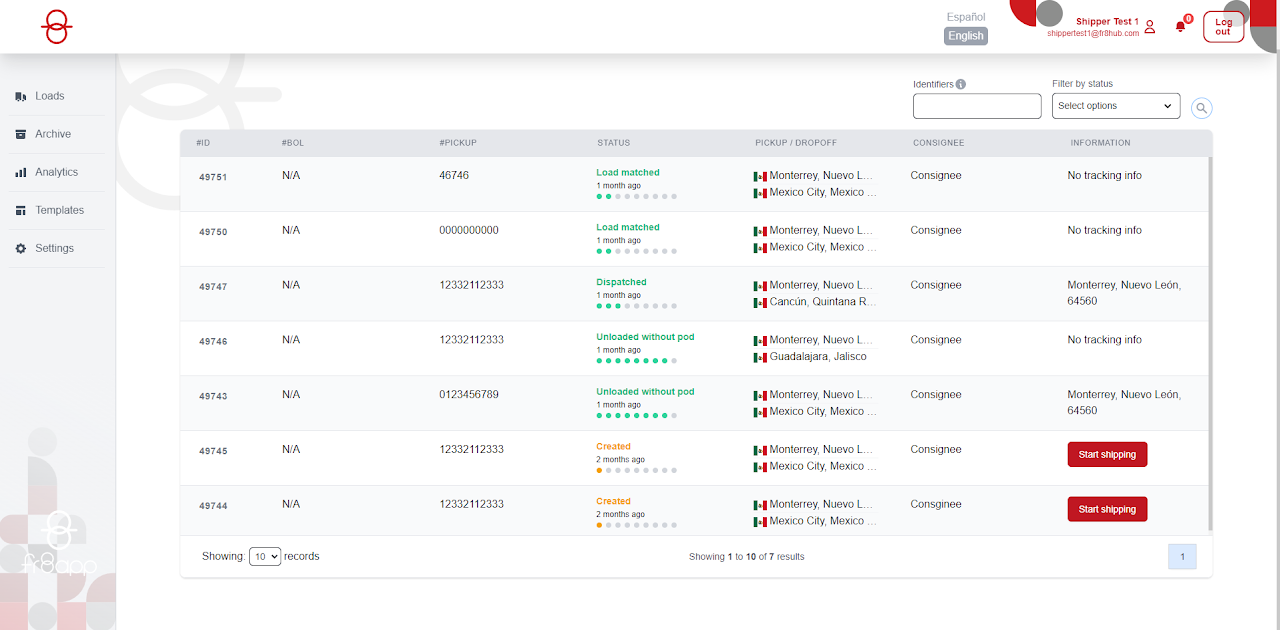The width and height of the screenshot is (1280, 630).
Task: Open the Templates menu item
Action: click(x=58, y=210)
